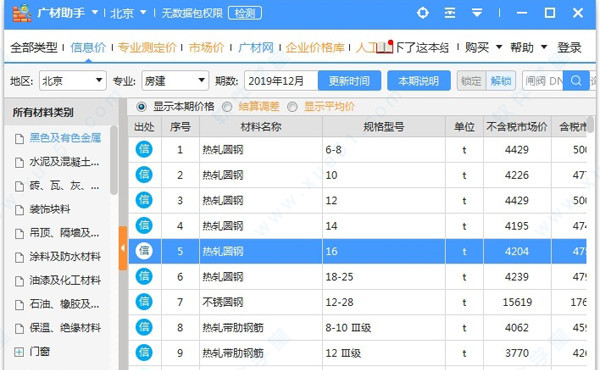This screenshot has height=370, width=600.
Task: Click the 信 source icon in row 1
Action: tap(144, 149)
